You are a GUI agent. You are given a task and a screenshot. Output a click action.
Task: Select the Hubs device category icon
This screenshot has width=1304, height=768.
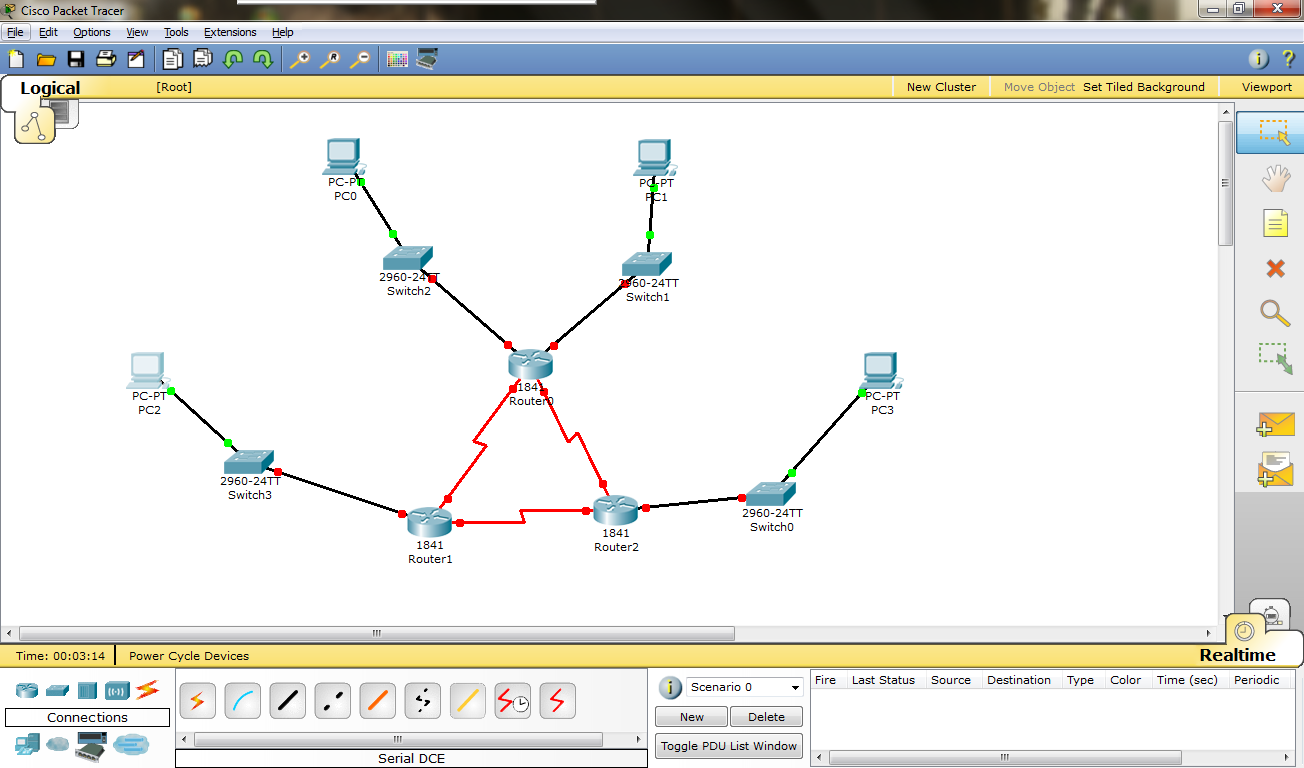(88, 690)
